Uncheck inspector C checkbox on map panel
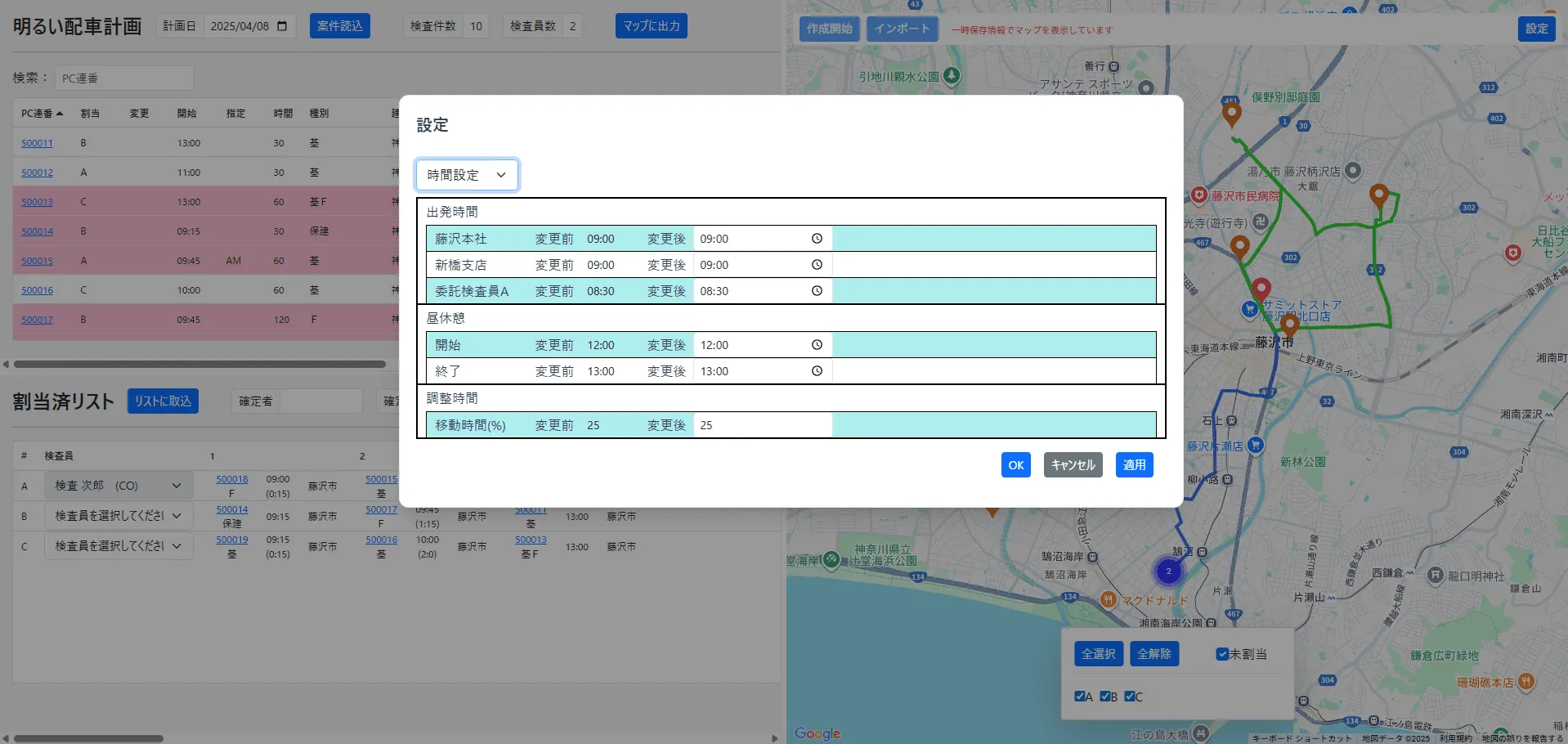 1129,697
